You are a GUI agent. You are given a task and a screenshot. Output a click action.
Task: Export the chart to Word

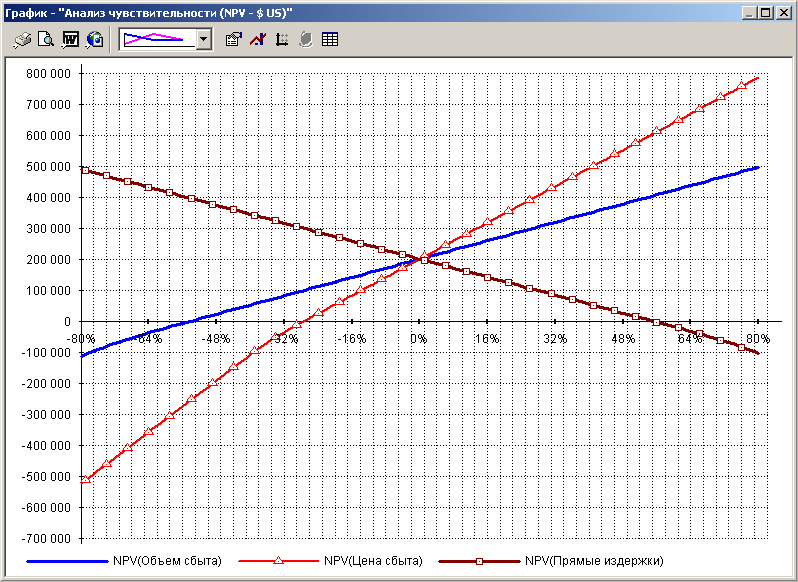click(x=70, y=39)
